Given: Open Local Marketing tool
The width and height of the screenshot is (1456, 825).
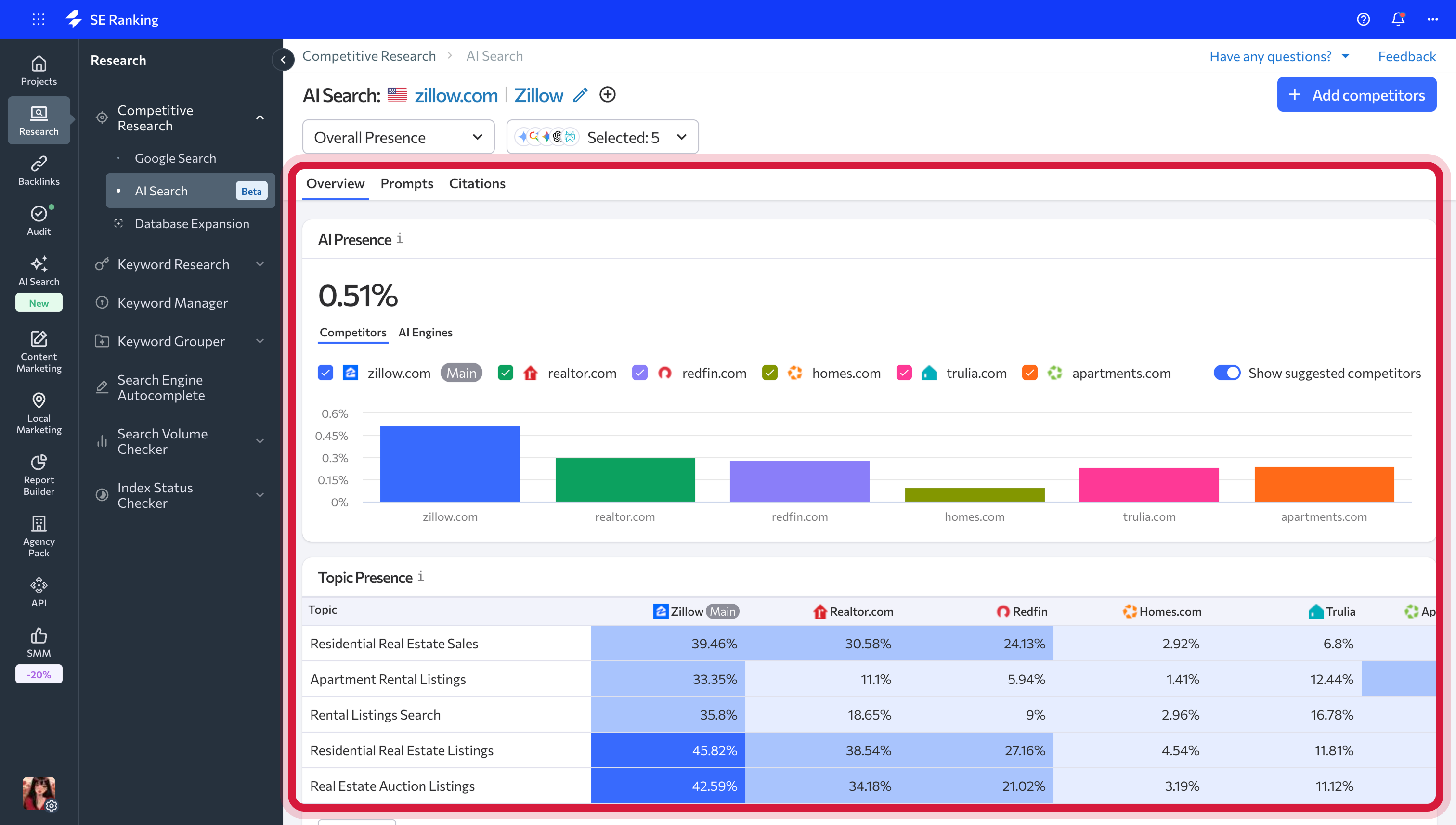Looking at the screenshot, I should 39,413.
